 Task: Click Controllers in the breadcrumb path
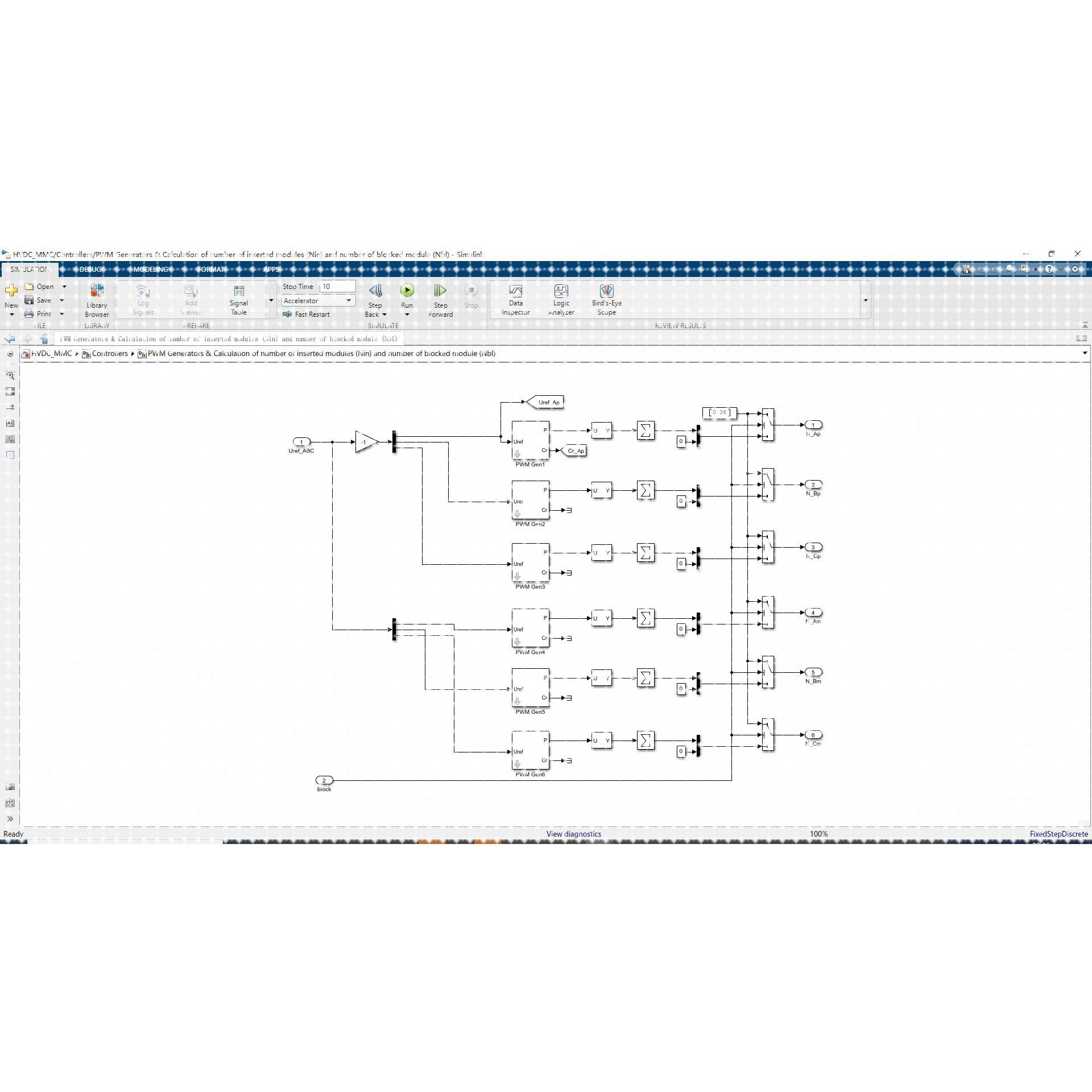click(110, 353)
